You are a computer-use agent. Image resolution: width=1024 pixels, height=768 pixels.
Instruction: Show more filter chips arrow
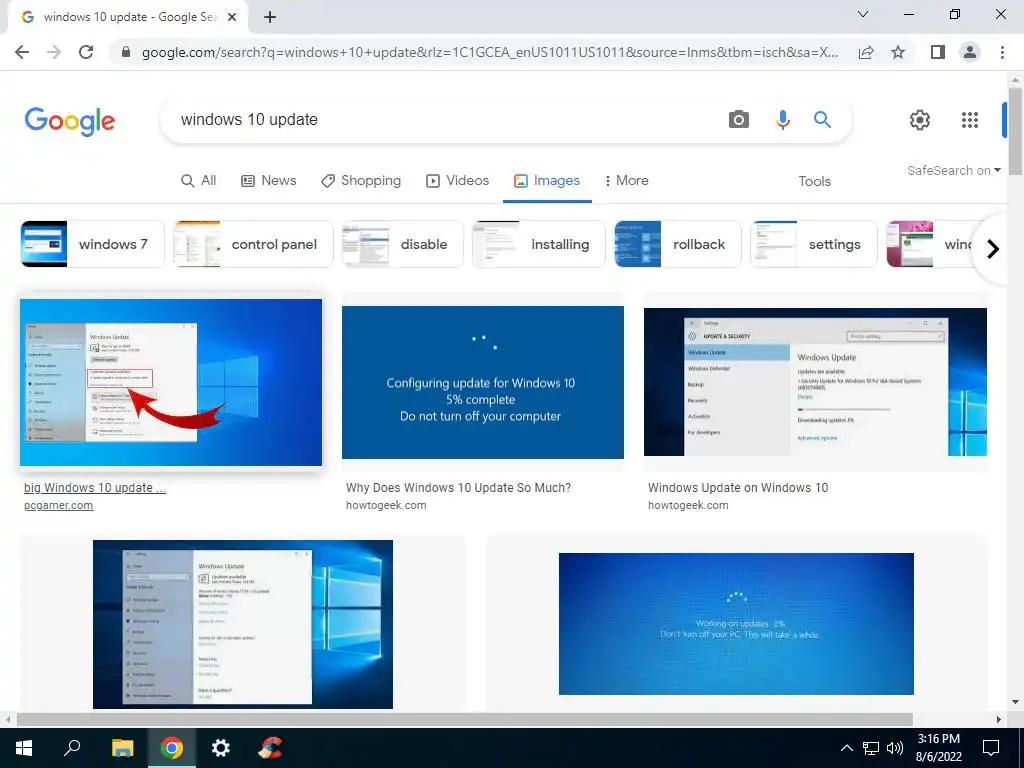point(993,249)
